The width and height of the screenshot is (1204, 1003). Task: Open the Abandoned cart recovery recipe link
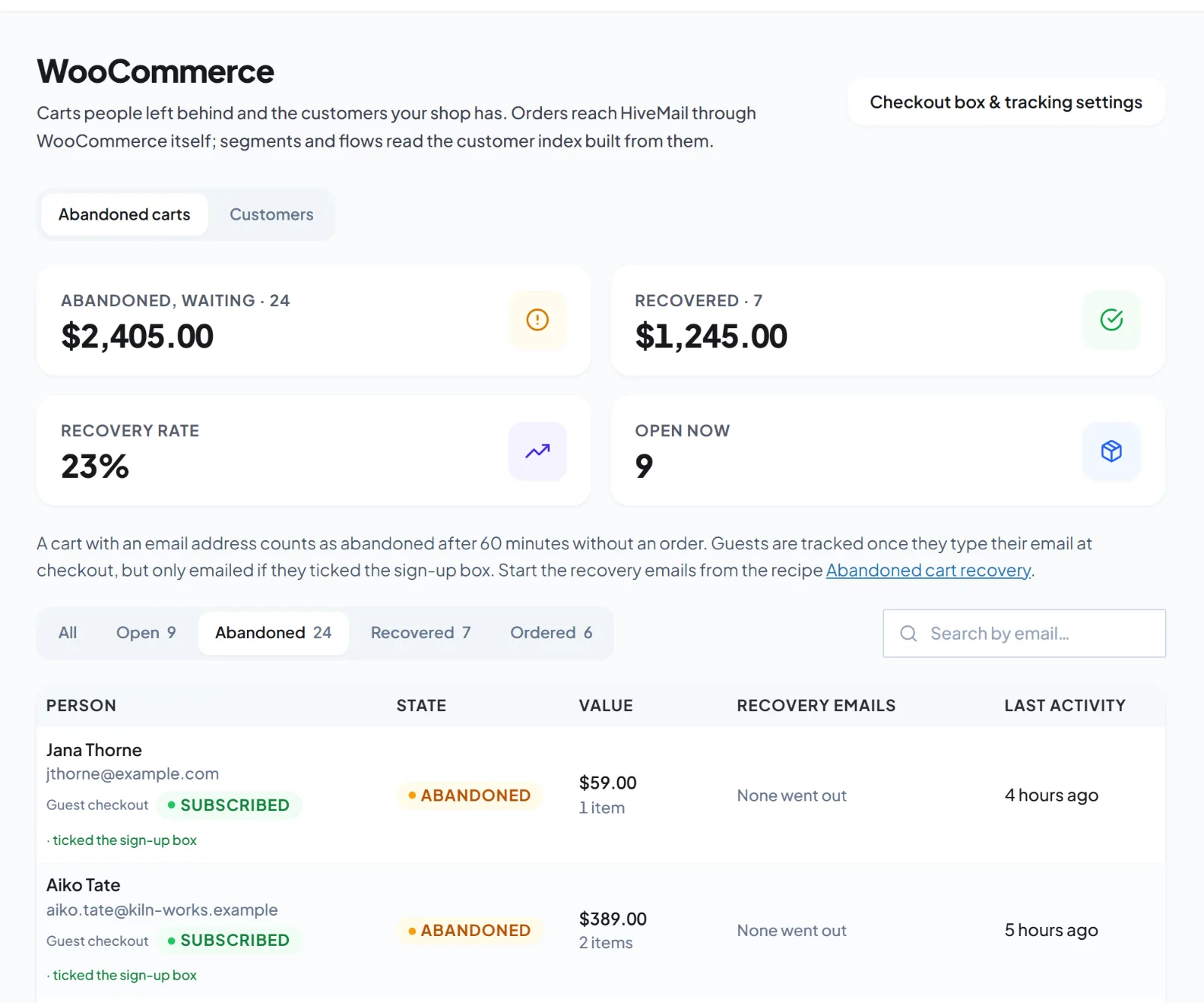pos(929,570)
